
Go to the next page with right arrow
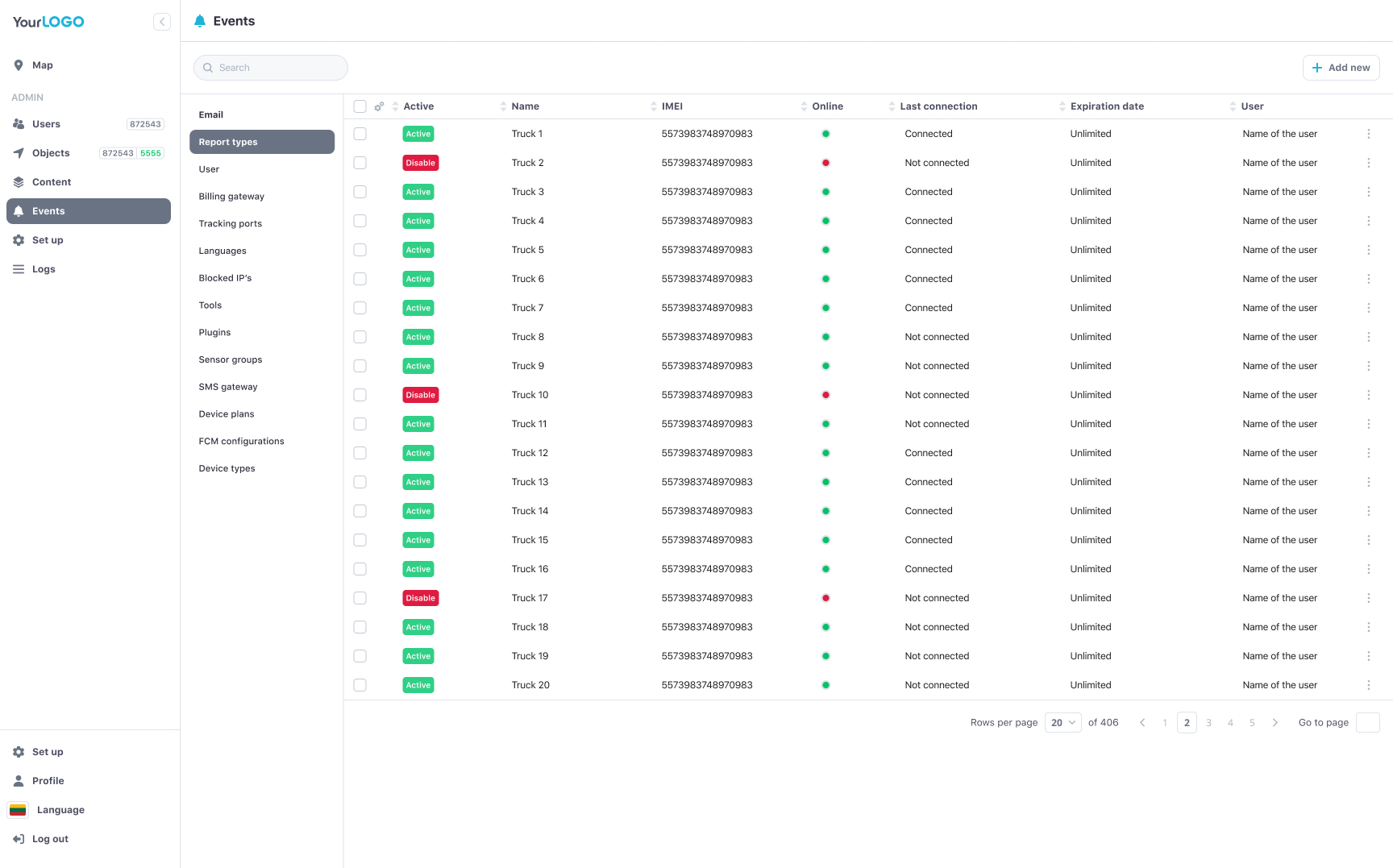(1274, 723)
